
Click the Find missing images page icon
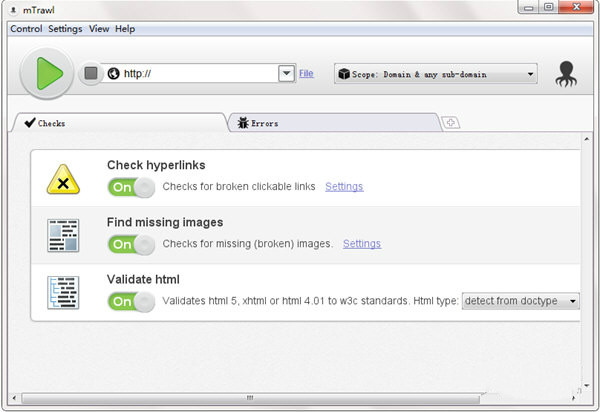[63, 235]
